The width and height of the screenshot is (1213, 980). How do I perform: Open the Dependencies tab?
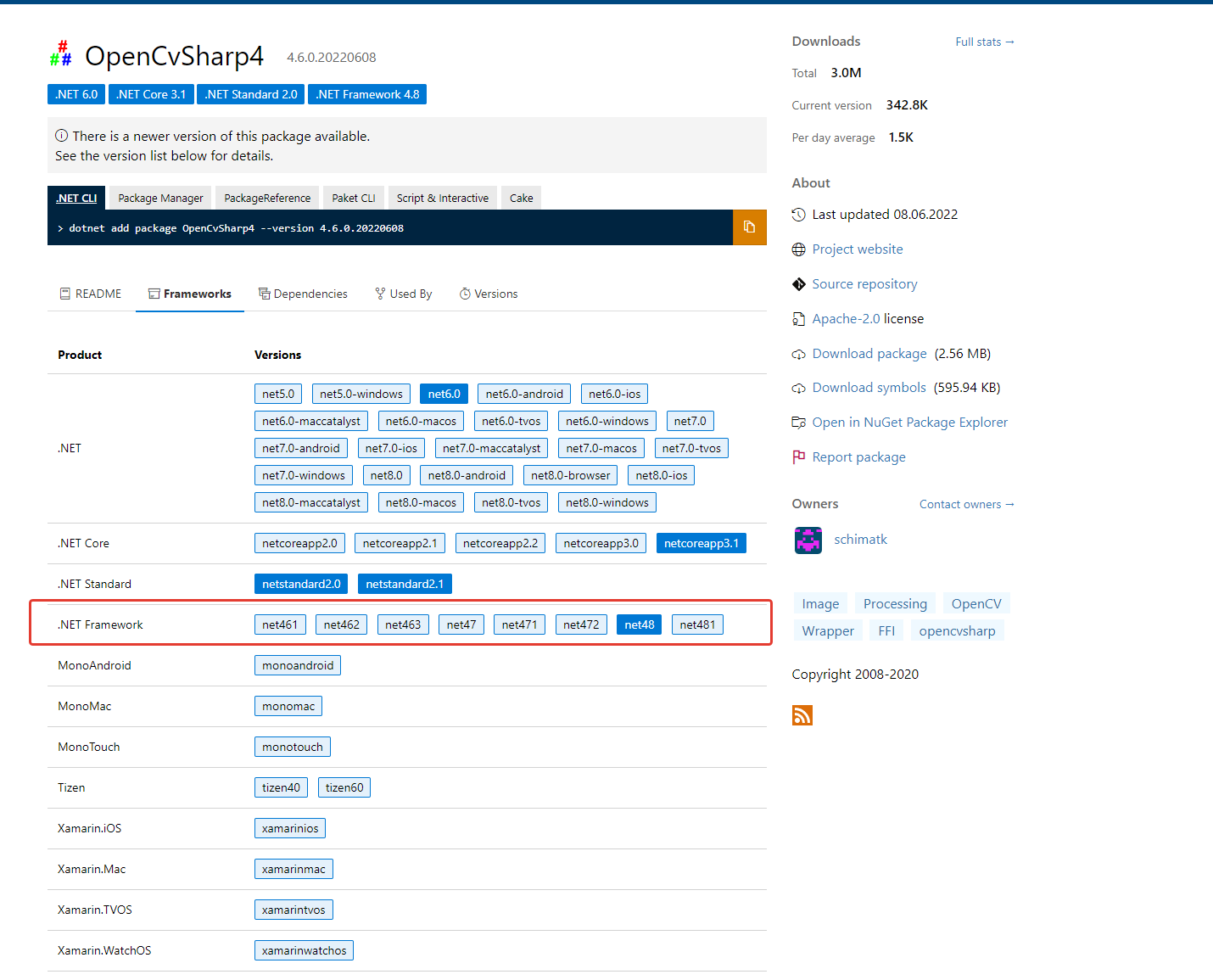coord(303,294)
